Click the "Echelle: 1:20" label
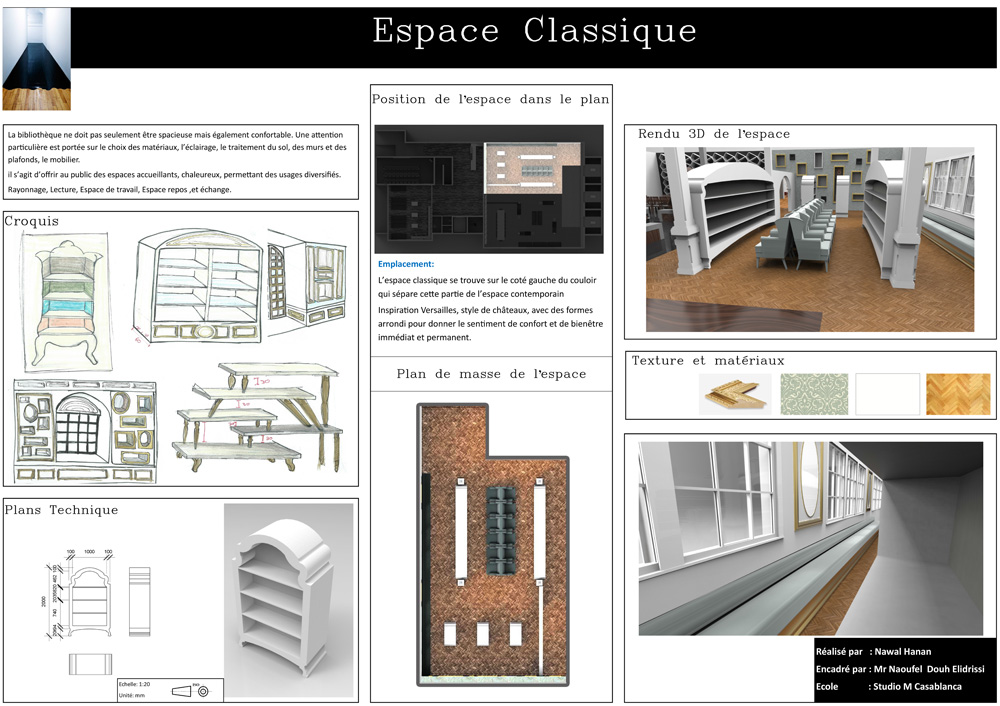 coord(135,684)
